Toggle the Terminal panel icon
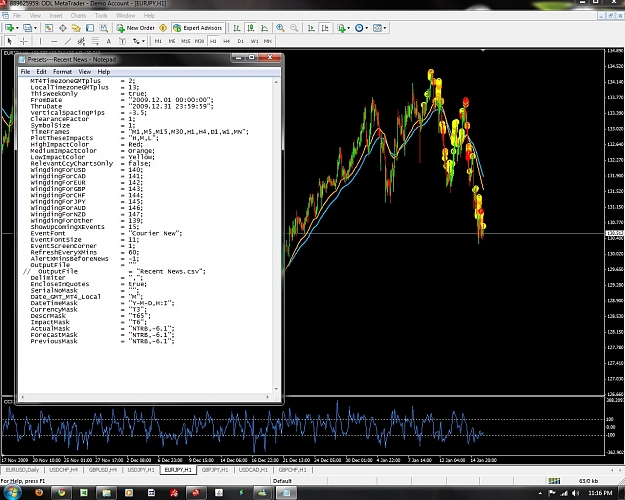625x500 pixels. [x=90, y=28]
